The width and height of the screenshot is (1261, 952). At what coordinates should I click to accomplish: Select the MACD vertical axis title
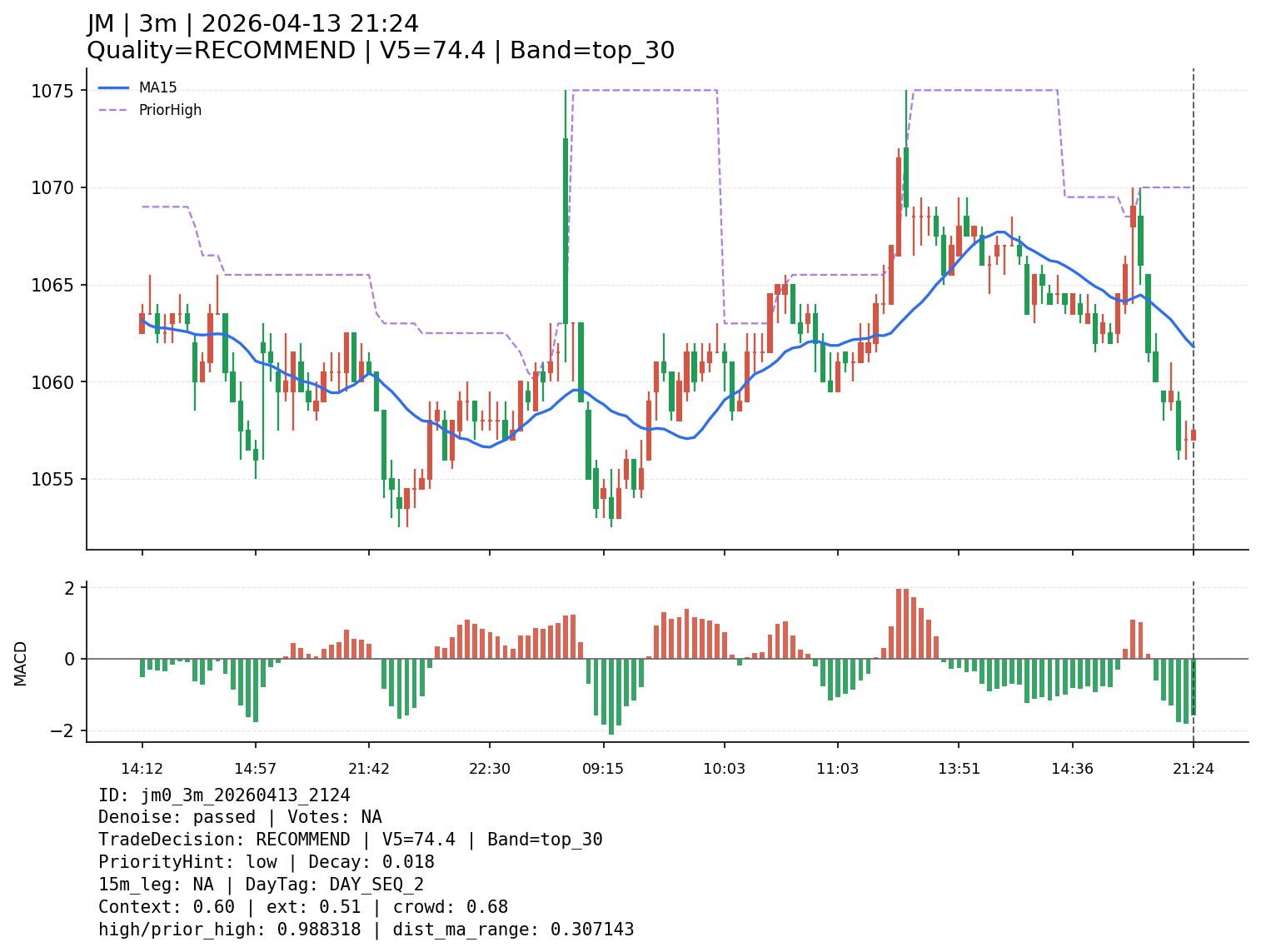coord(21,663)
